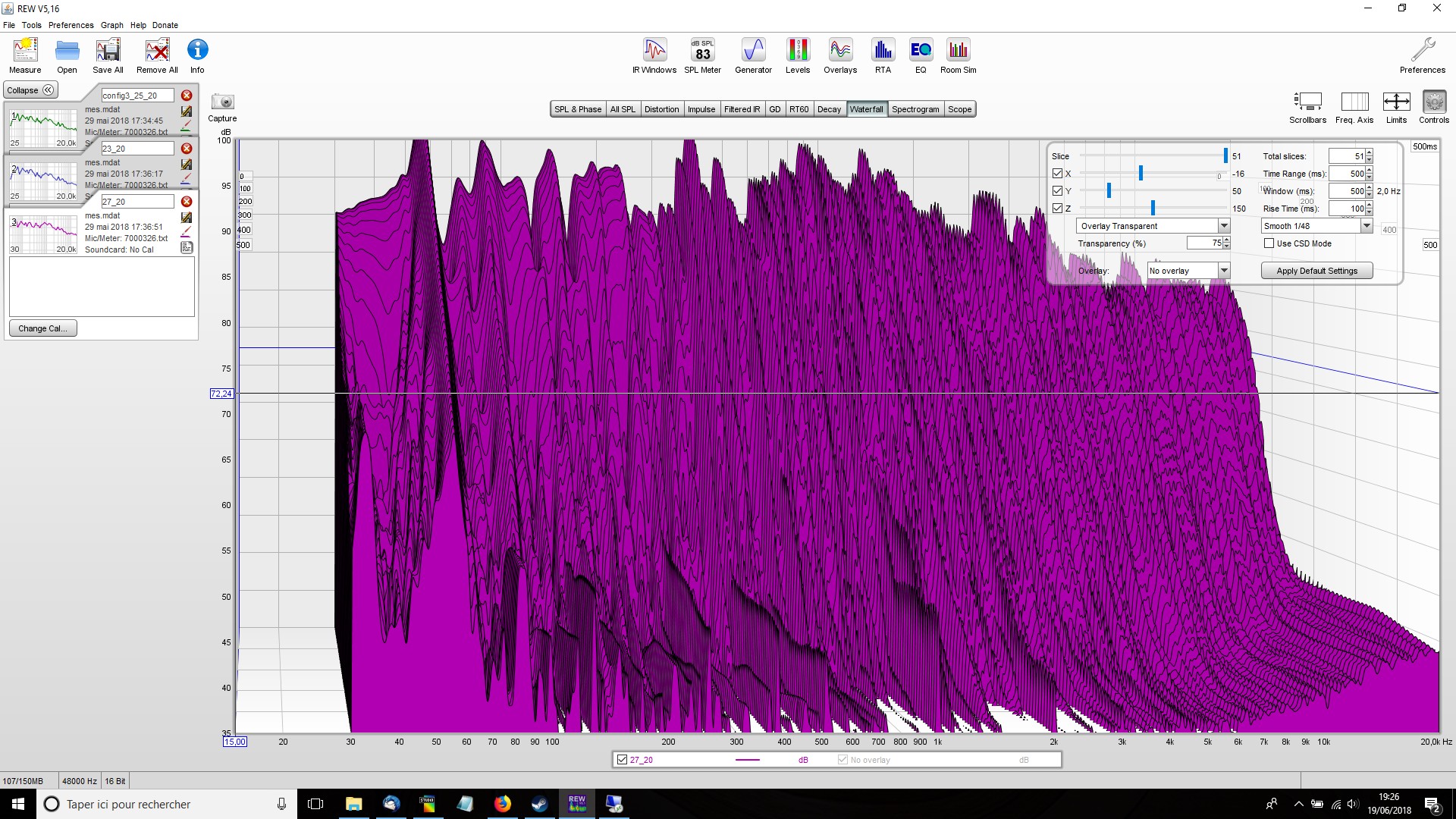Click the 27_20 measurement name field
Screen dimensions: 1456x819
[x=137, y=202]
